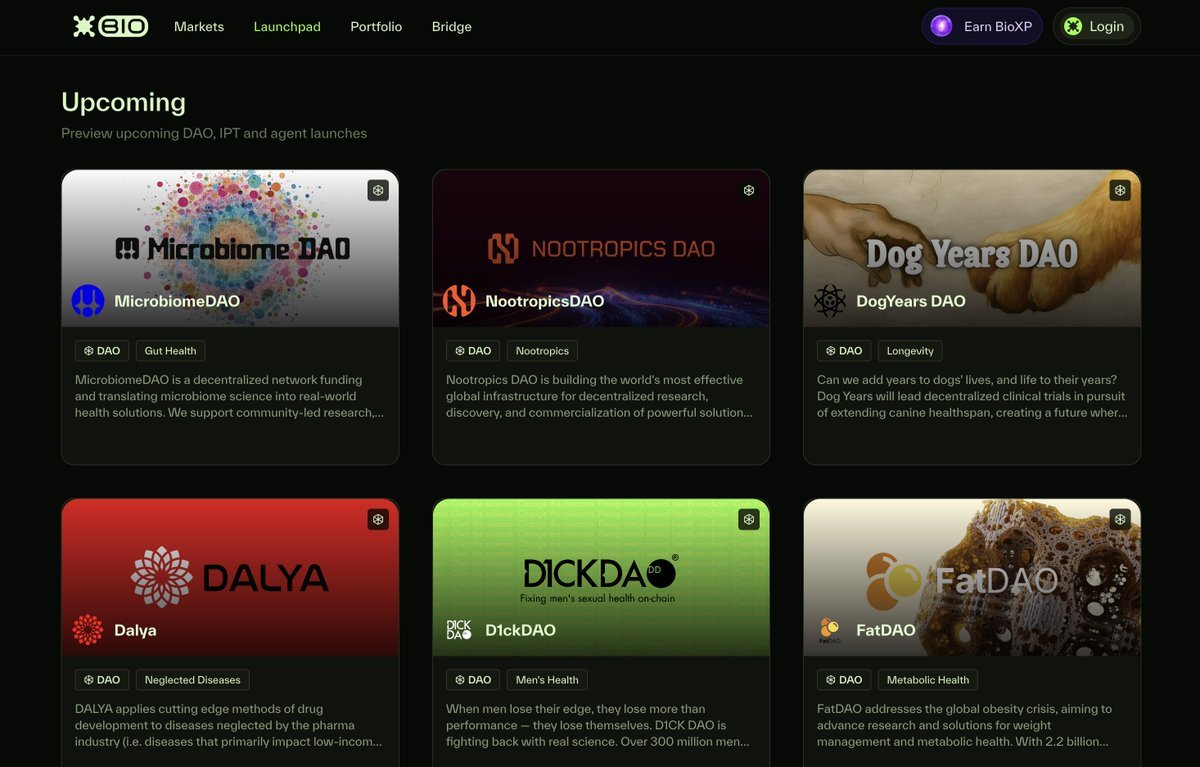Click the blue MicrobiomeDAO avatar icon
This screenshot has width=1200, height=767.
pyautogui.click(x=88, y=301)
